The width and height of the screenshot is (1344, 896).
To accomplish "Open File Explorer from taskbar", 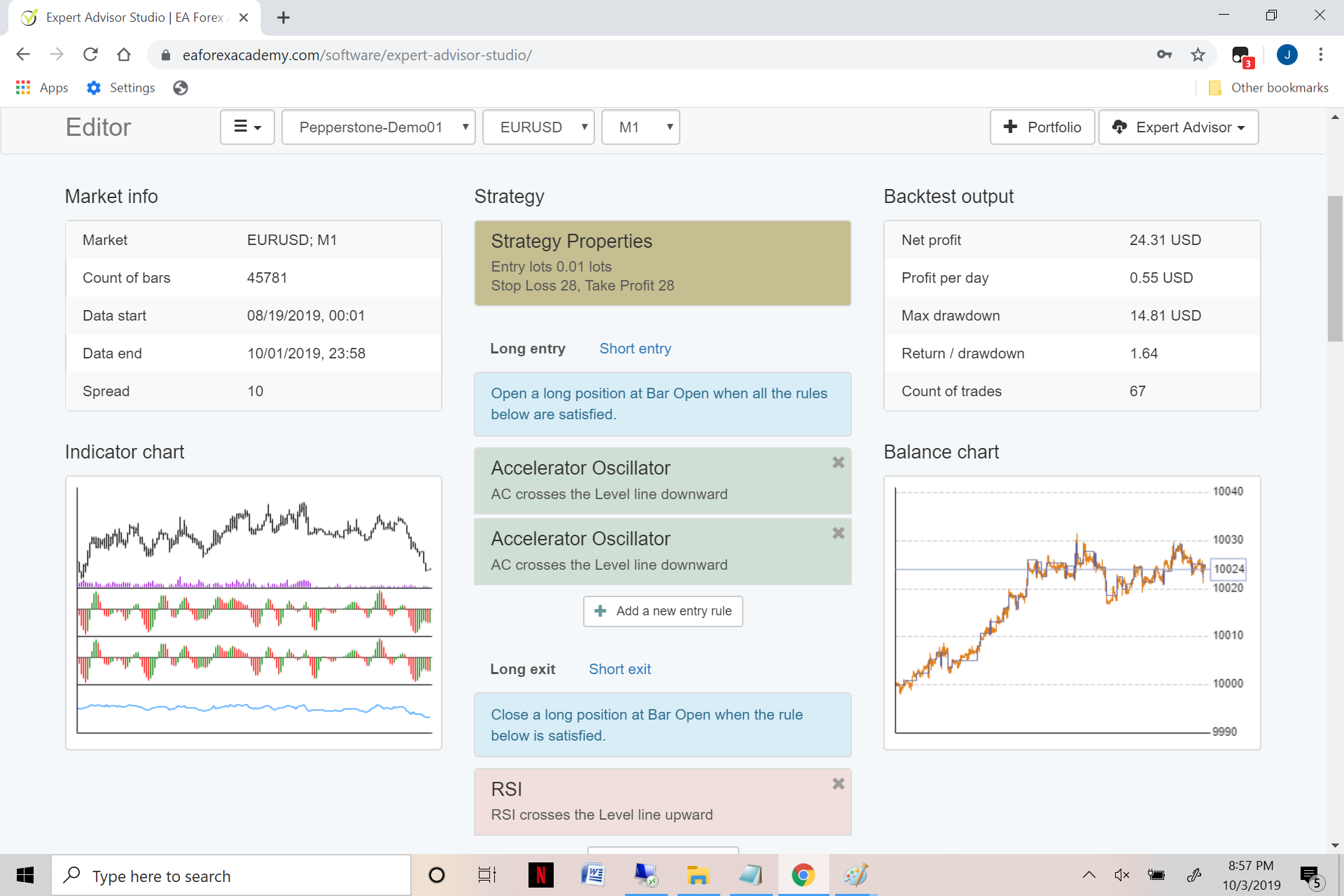I will (x=697, y=875).
